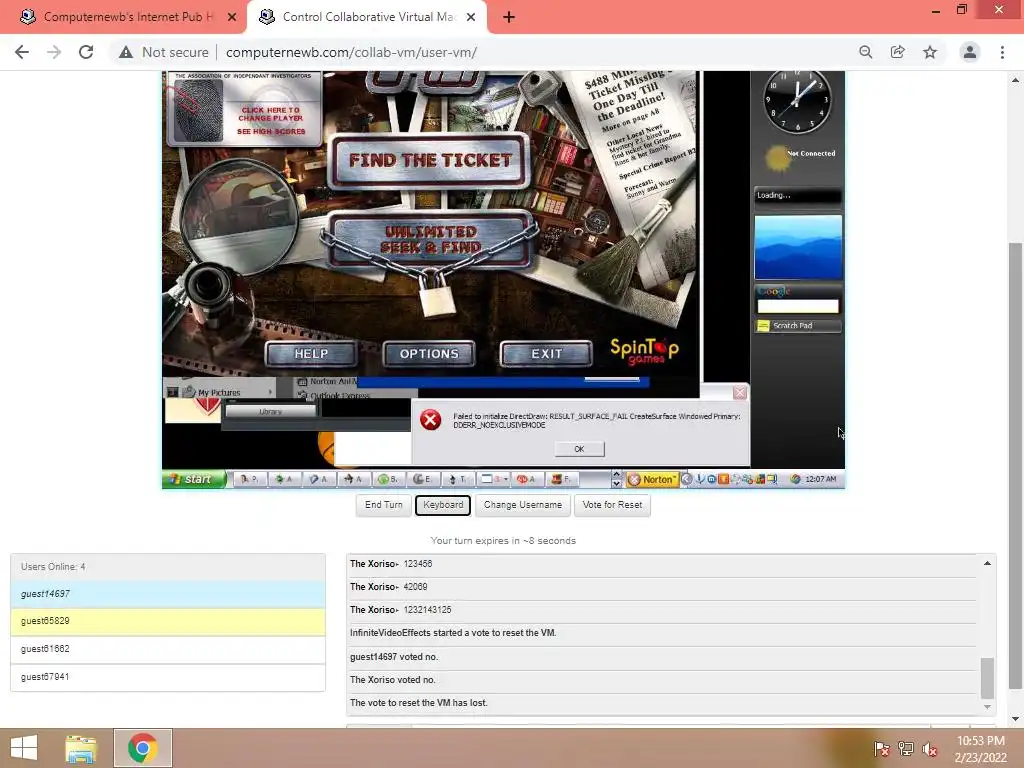The width and height of the screenshot is (1024, 768).
Task: Reload the collab-vm page
Action: coord(86,52)
